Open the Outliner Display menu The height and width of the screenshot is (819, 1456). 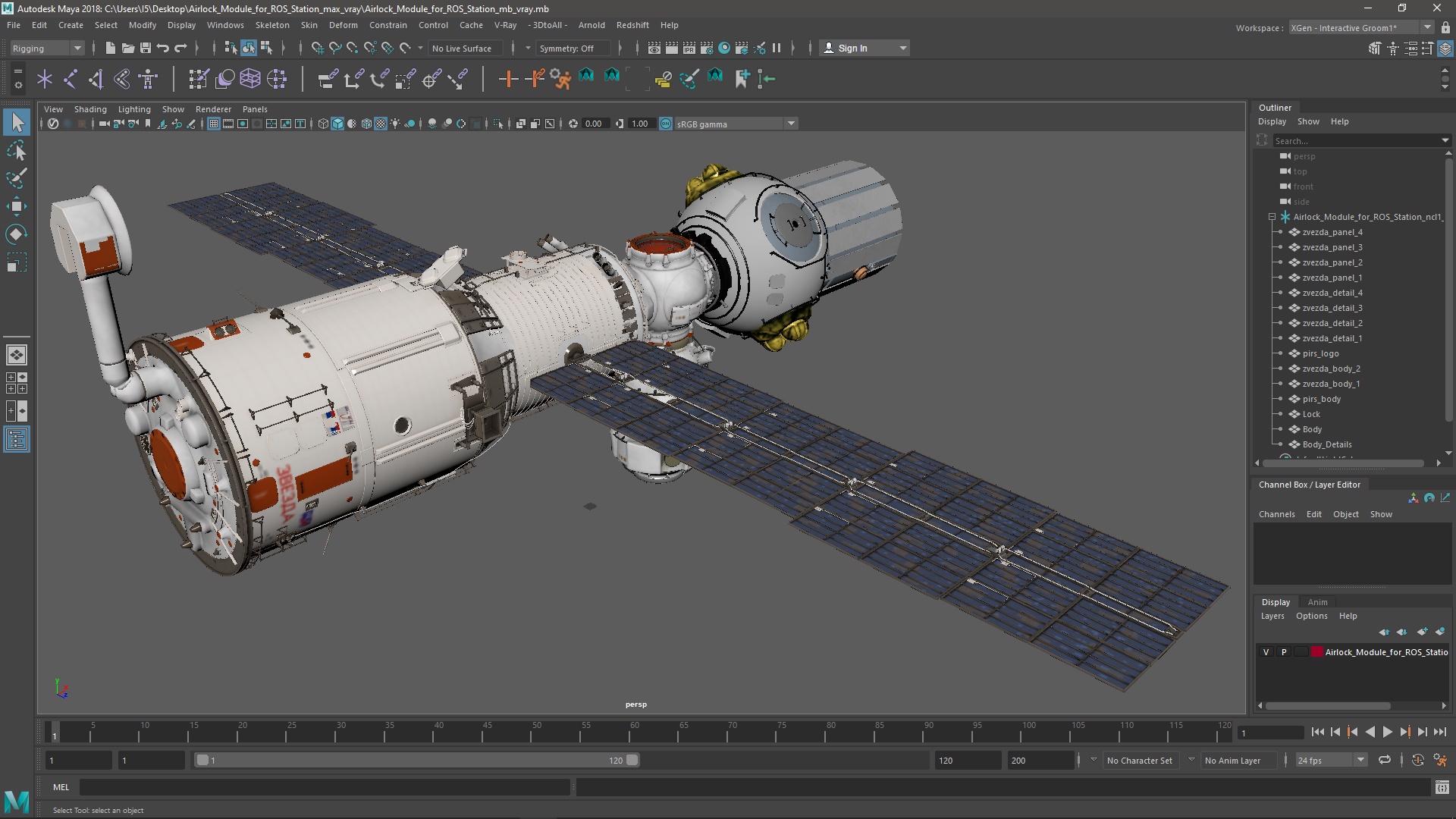pyautogui.click(x=1272, y=121)
